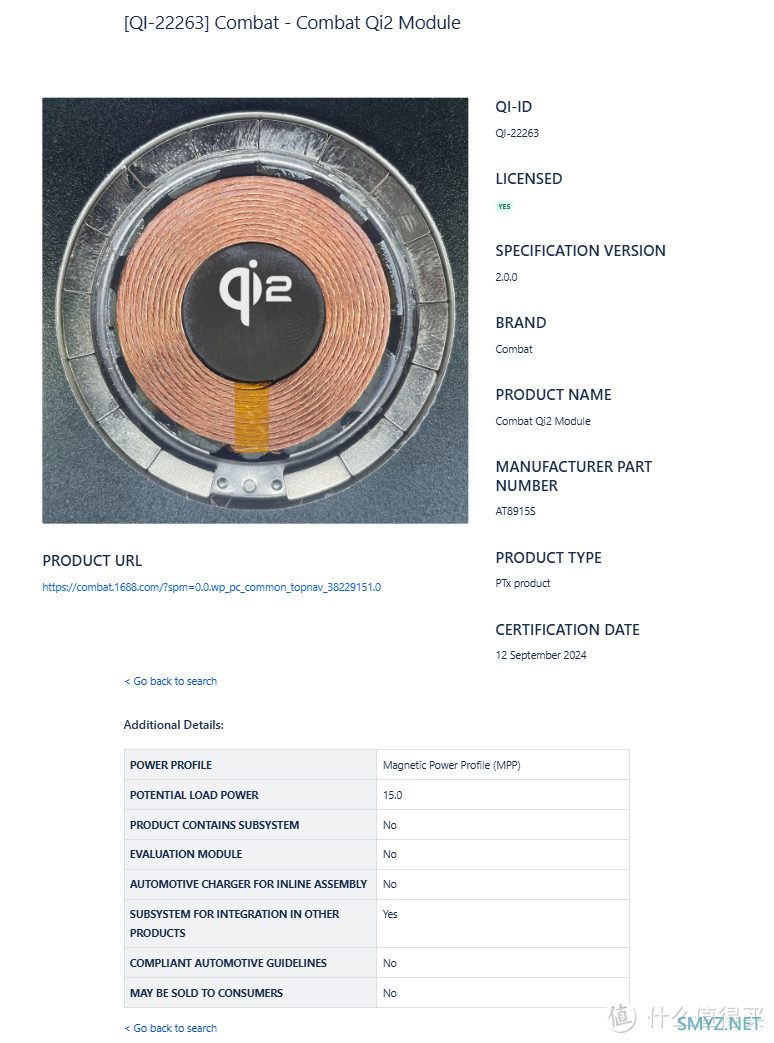The image size is (774, 1043).
Task: Select the specification version '2.0.0'
Action: coord(506,277)
